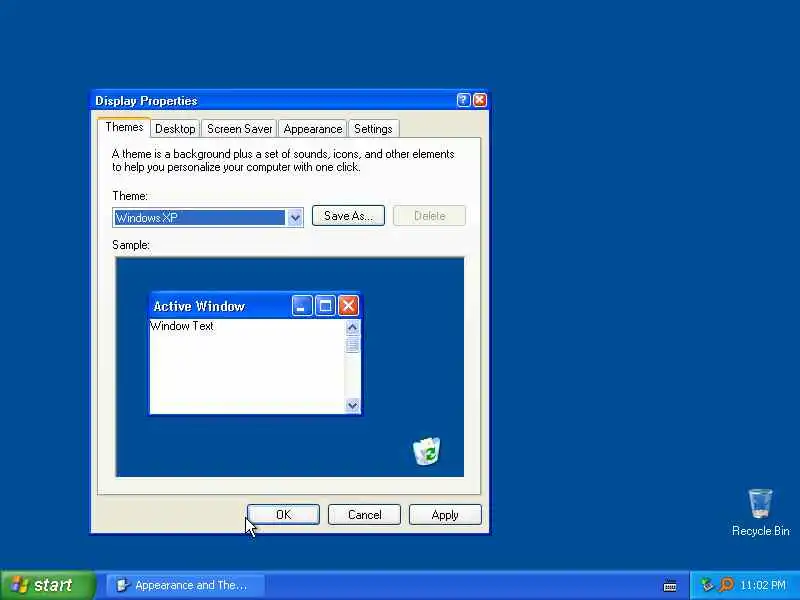The image size is (800, 600).
Task: Click the help question mark icon
Action: click(x=463, y=100)
